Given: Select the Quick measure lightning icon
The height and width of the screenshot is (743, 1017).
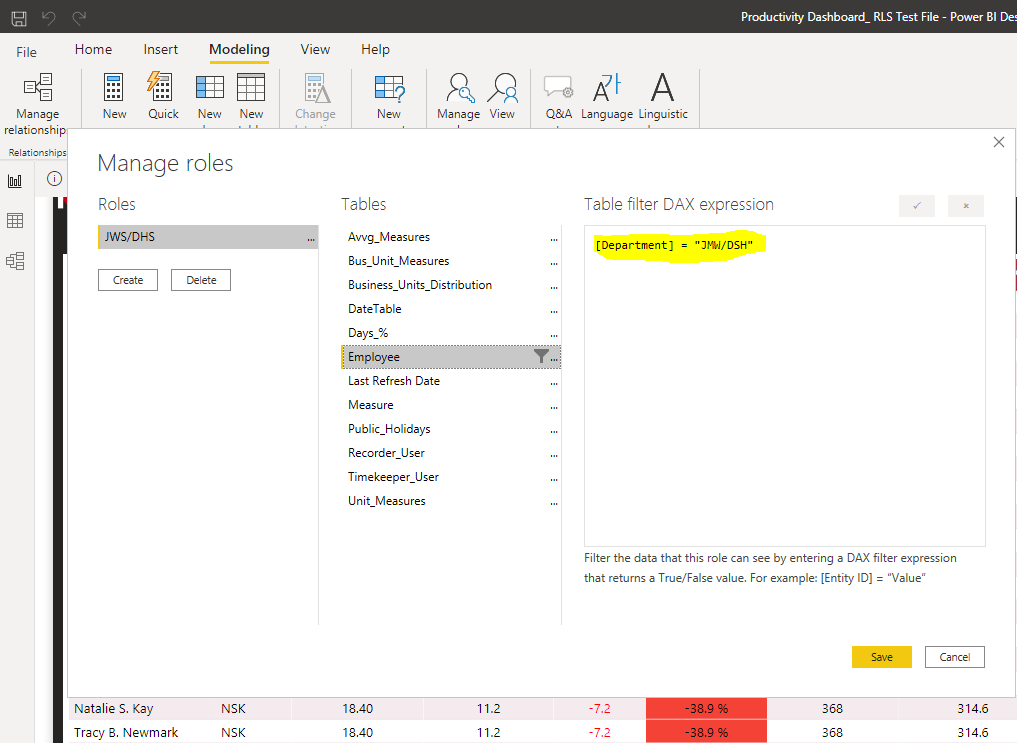Looking at the screenshot, I should coord(160,86).
